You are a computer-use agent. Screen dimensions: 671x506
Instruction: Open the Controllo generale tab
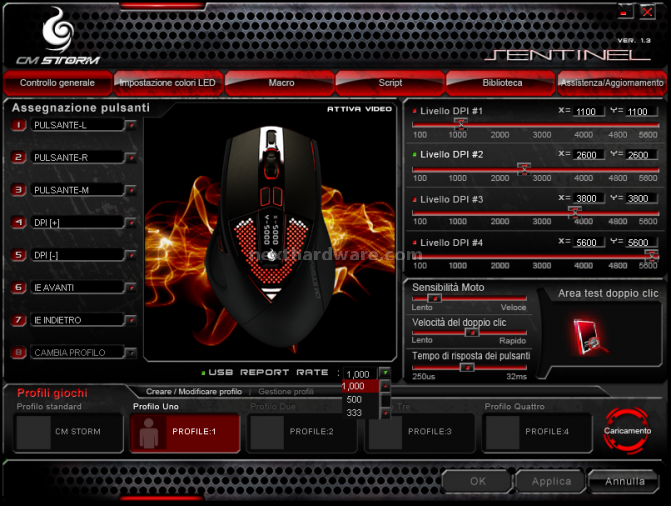point(57,83)
